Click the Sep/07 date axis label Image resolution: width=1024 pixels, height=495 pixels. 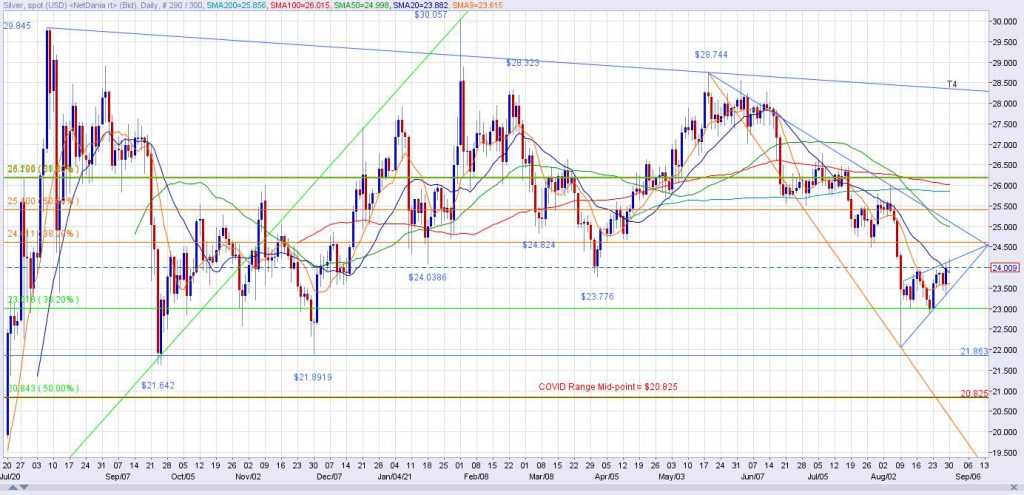point(118,477)
